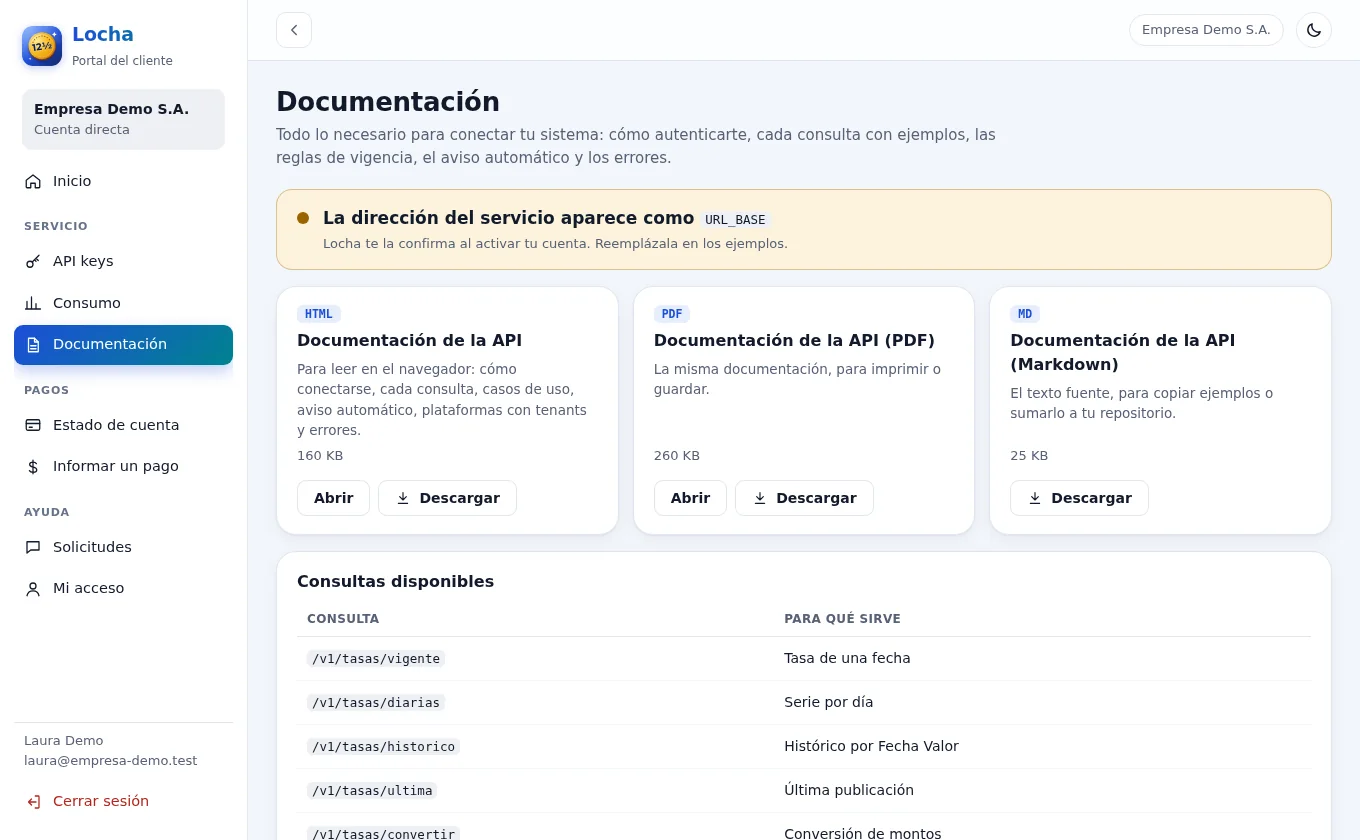Image resolution: width=1360 pixels, height=840 pixels.
Task: Click the Solicitudes chat bubble icon
Action: [x=33, y=547]
